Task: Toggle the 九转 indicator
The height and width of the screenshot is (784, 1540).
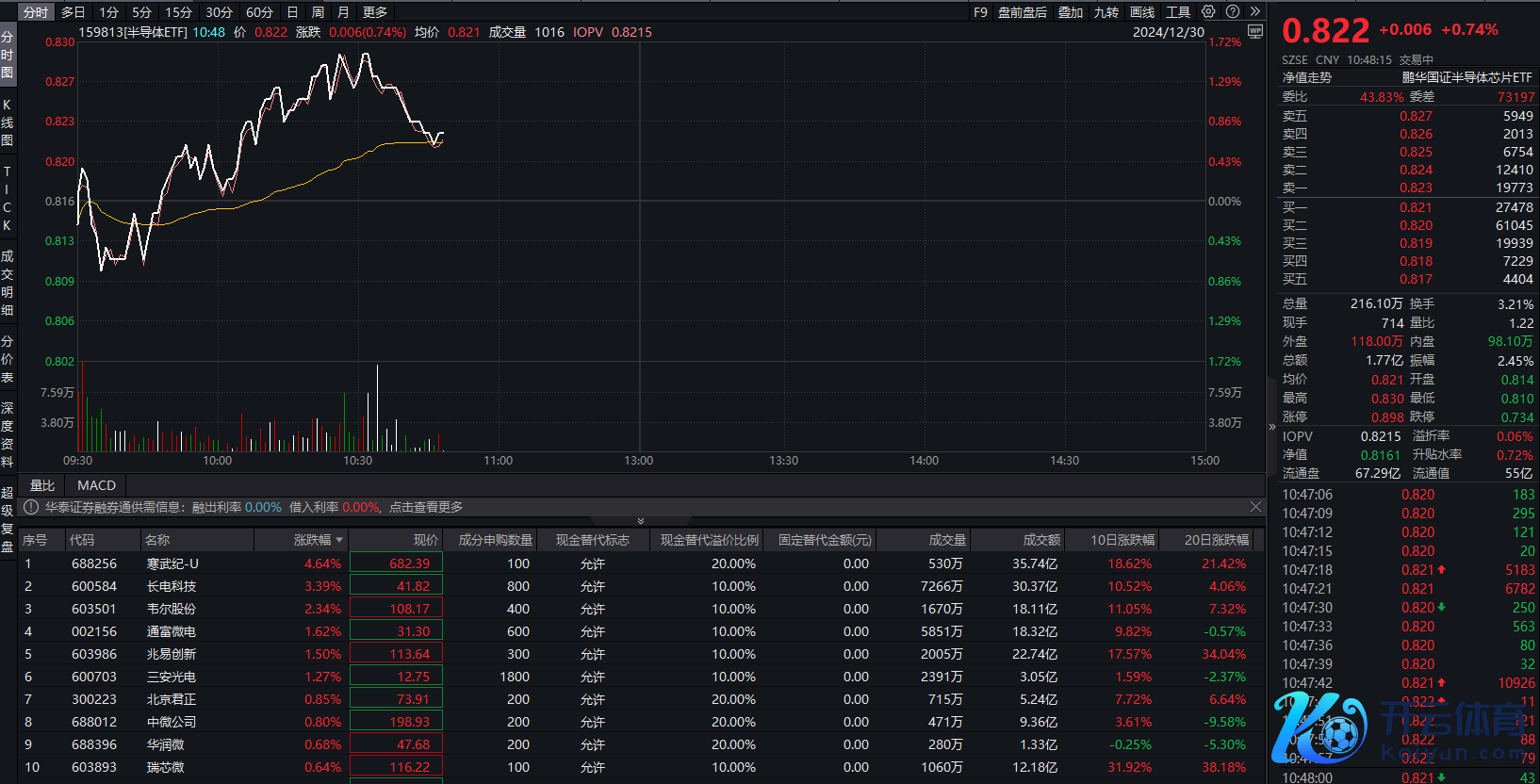Action: 1106,12
